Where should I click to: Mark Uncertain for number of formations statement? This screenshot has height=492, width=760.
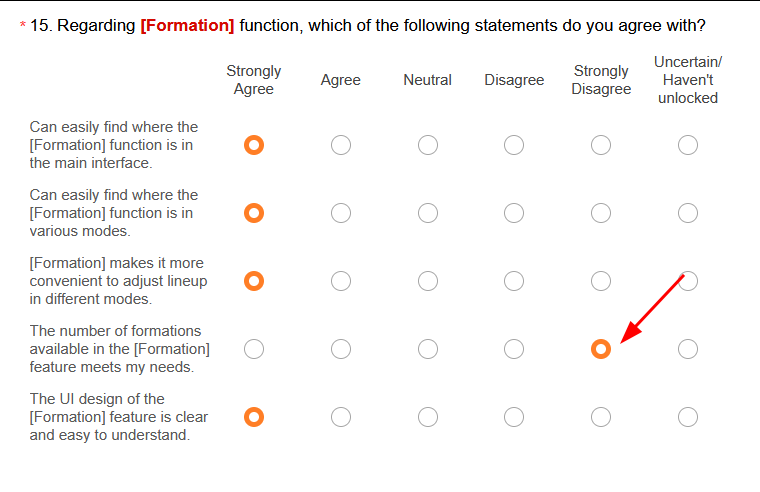688,349
